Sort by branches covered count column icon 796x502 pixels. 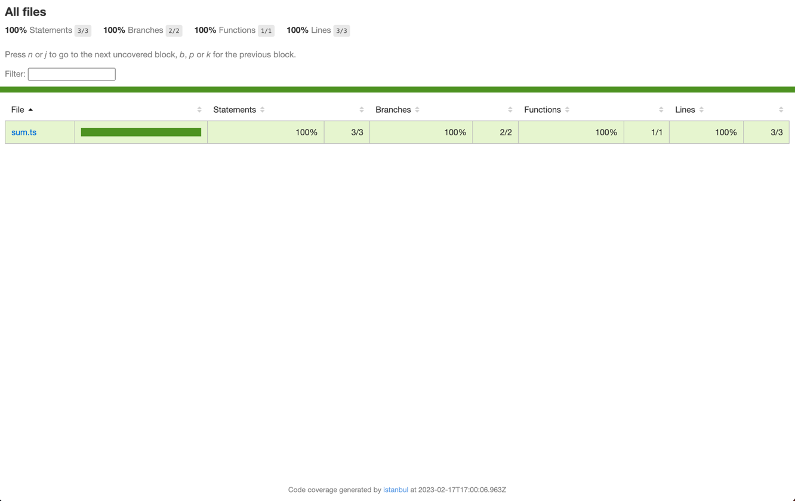coord(510,109)
